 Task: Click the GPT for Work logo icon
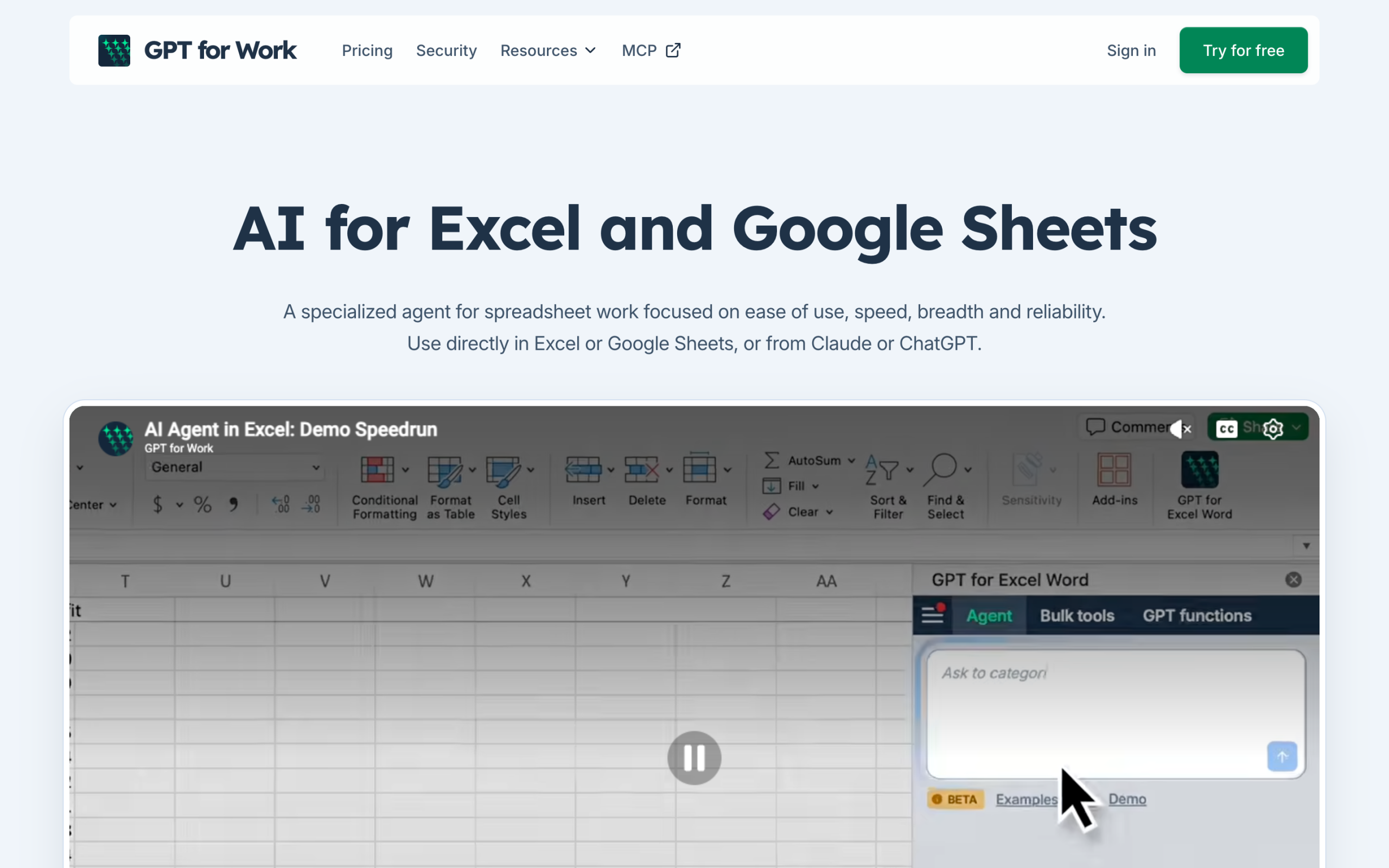[x=113, y=50]
